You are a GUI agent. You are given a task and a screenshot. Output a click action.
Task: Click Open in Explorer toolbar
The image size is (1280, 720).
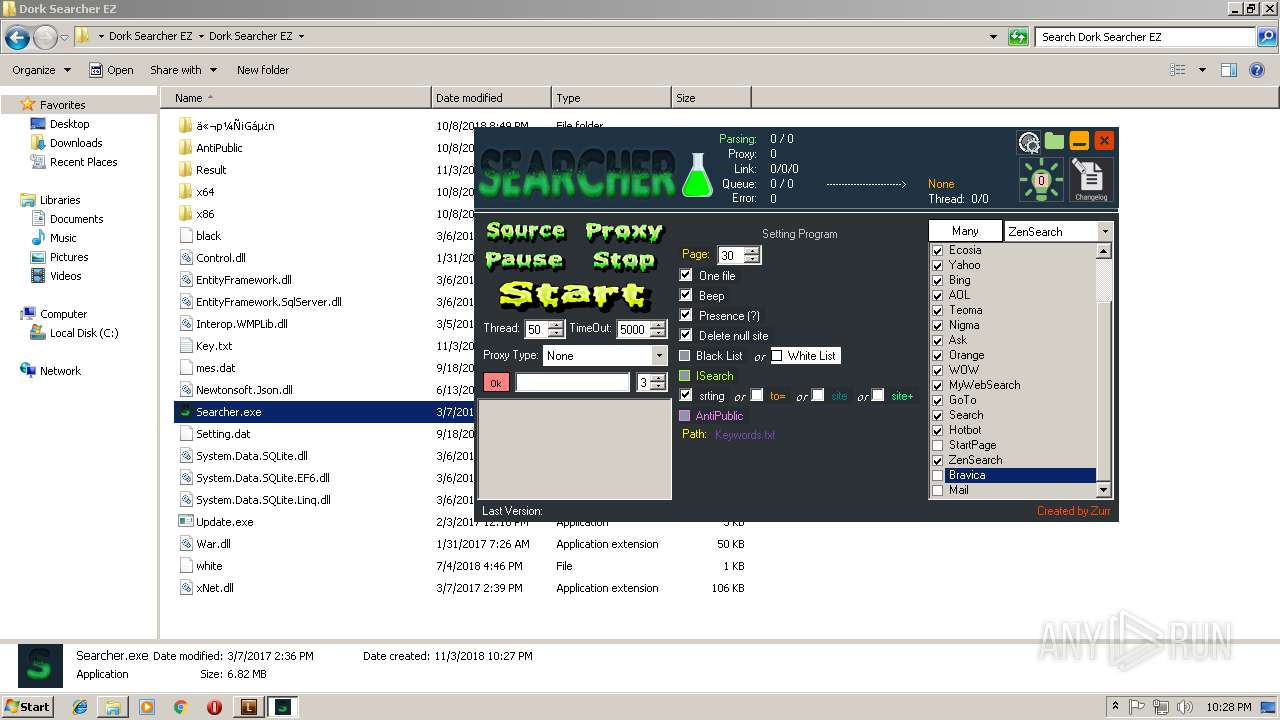pos(111,70)
